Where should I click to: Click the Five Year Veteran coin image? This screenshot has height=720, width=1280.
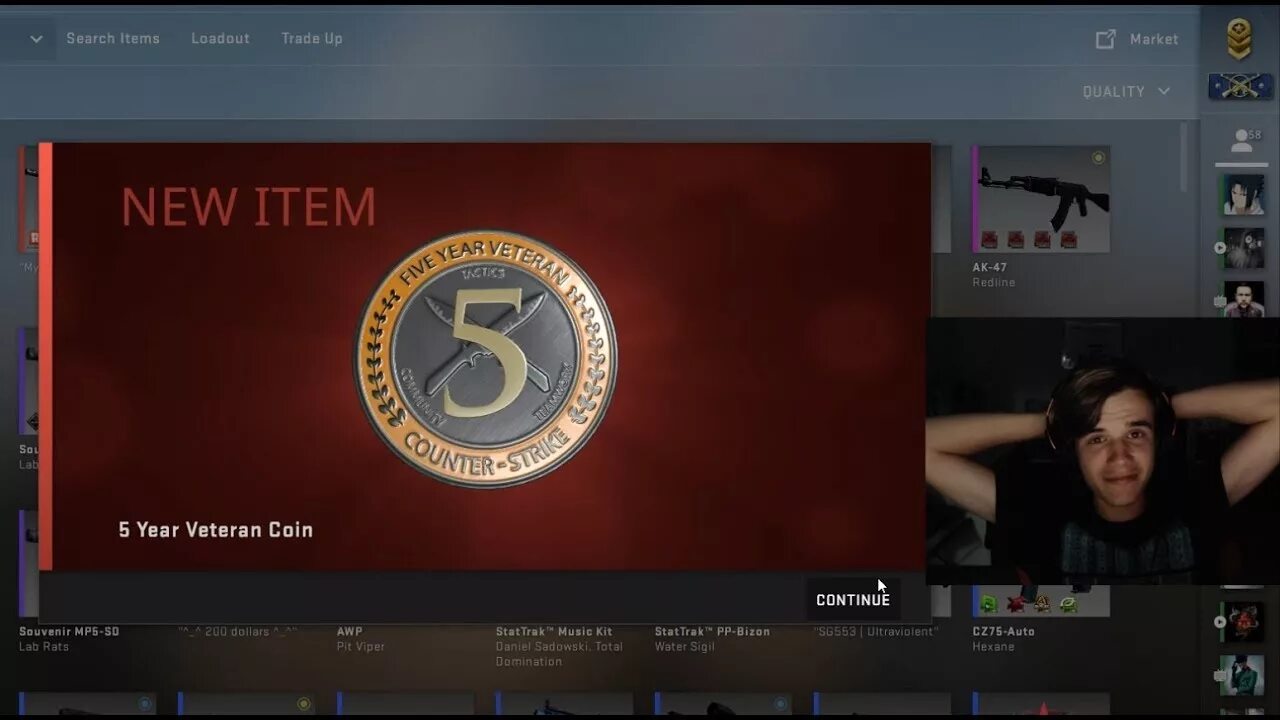coord(486,359)
